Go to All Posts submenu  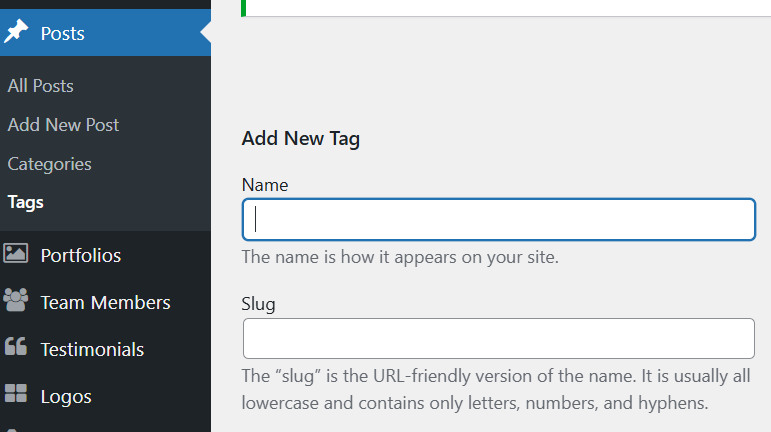(40, 86)
